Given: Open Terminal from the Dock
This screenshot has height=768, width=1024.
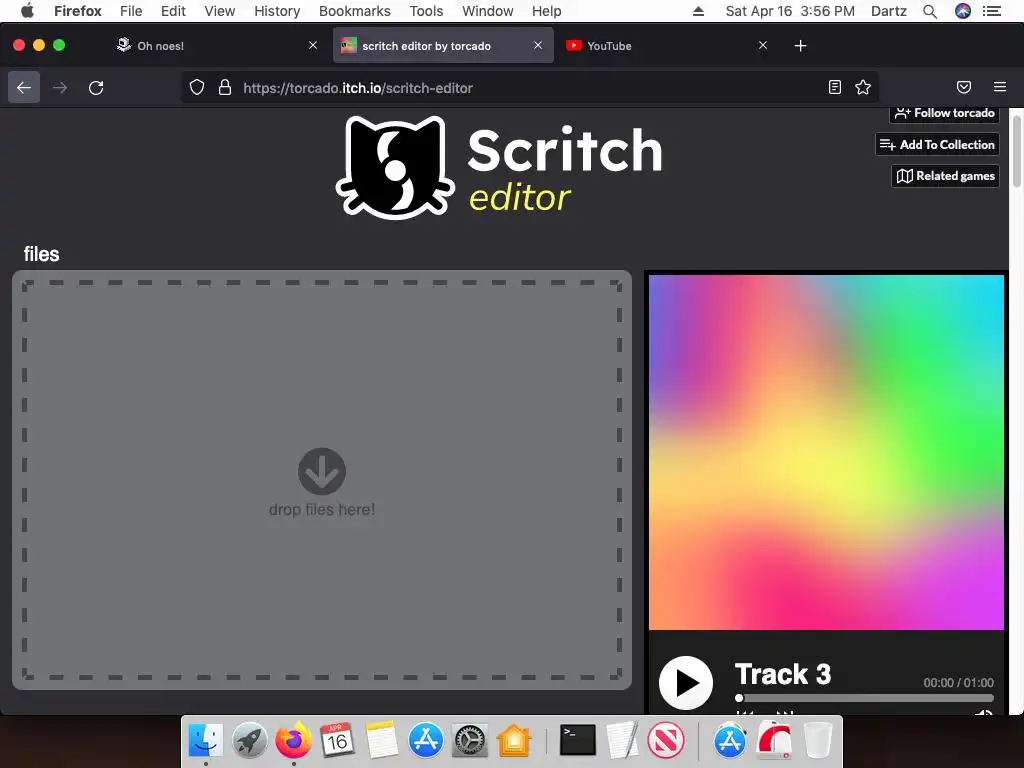Looking at the screenshot, I should [578, 741].
